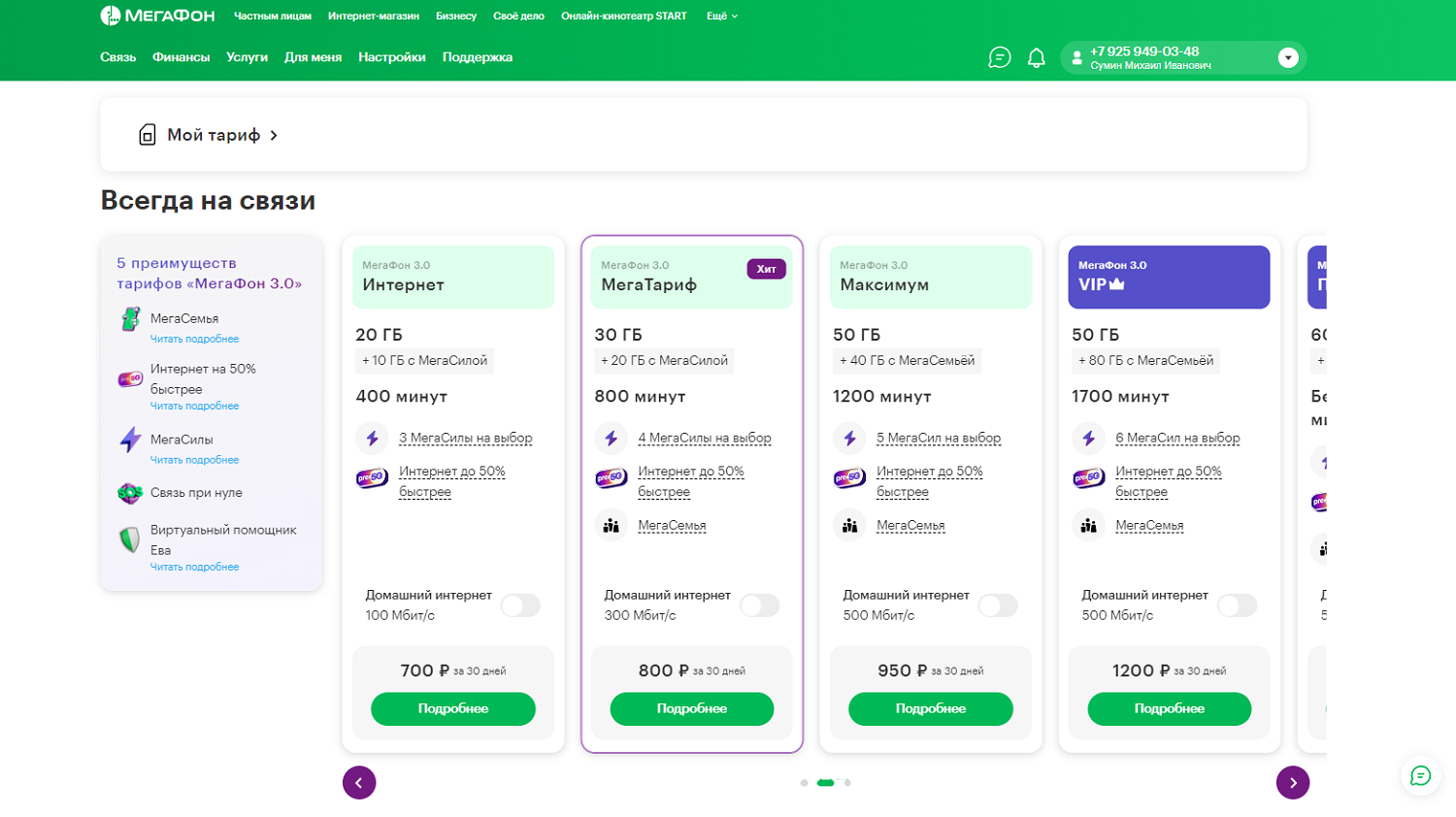Open the Поддержка menu
This screenshot has height=817, width=1456.
point(478,57)
